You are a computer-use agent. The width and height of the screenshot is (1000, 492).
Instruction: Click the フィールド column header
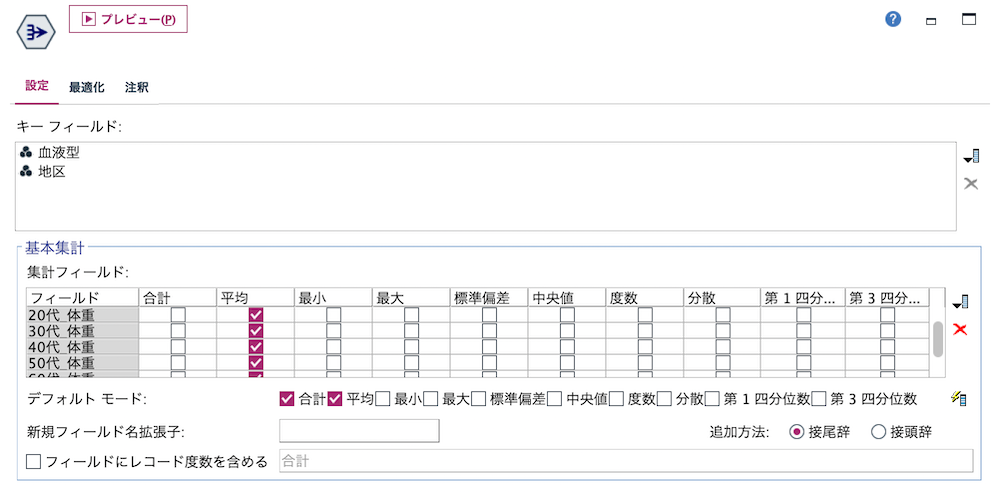pyautogui.click(x=82, y=297)
